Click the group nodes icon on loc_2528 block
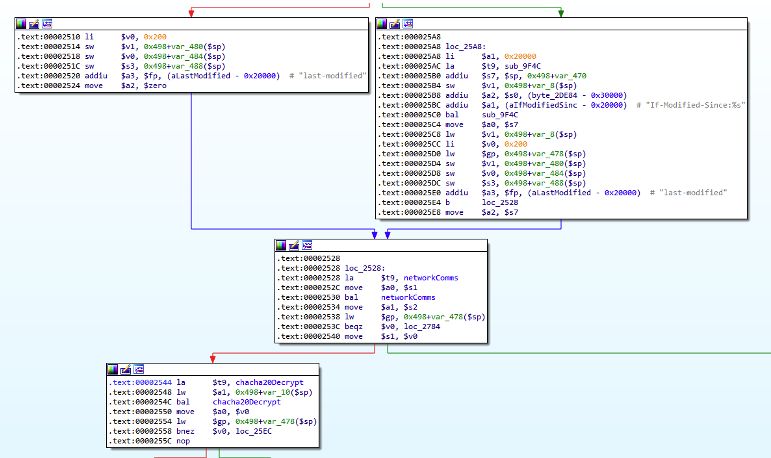 (307, 245)
